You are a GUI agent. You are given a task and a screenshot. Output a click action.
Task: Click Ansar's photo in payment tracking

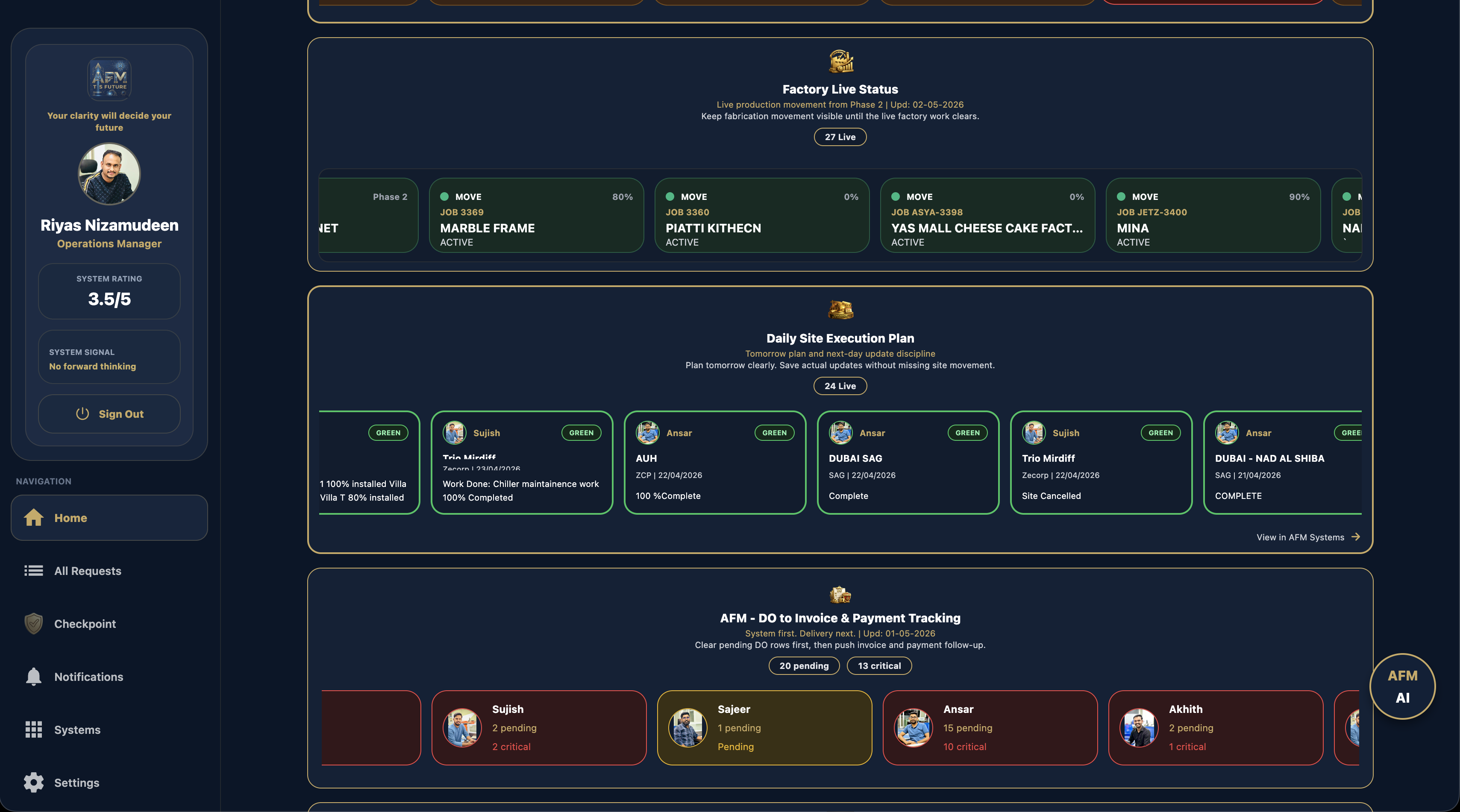913,727
